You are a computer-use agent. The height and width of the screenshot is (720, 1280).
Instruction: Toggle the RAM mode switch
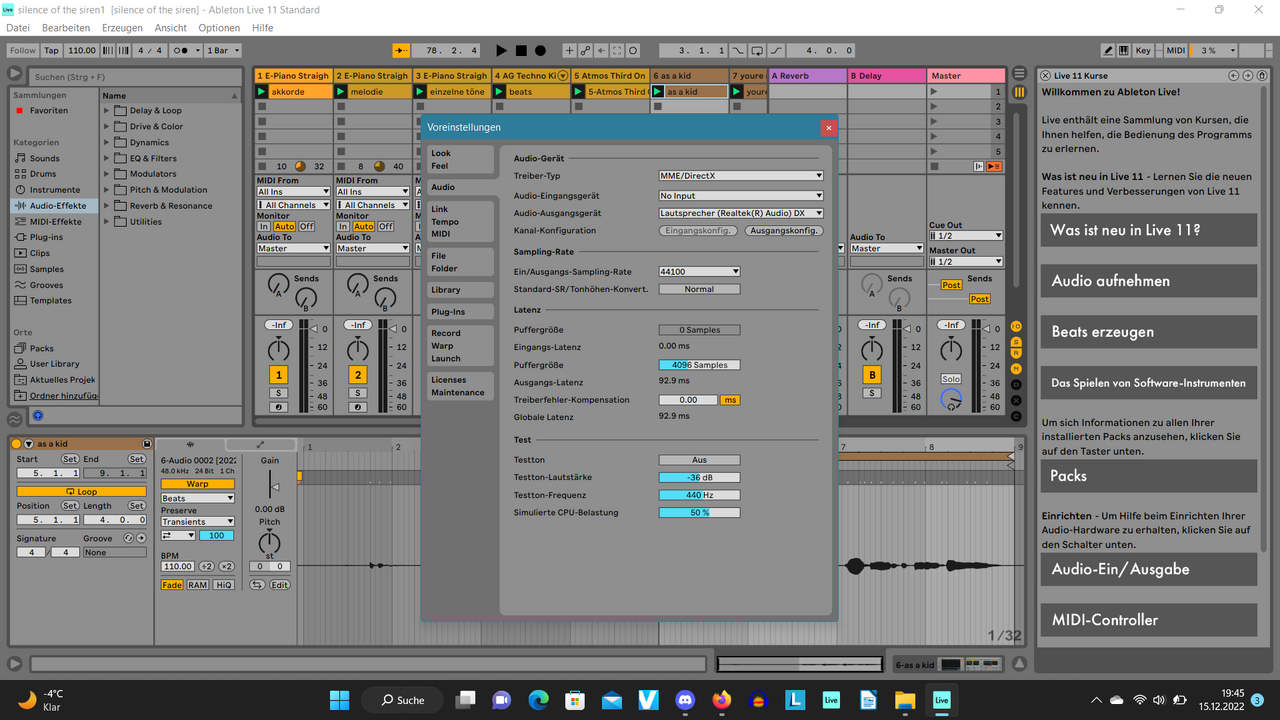197,585
